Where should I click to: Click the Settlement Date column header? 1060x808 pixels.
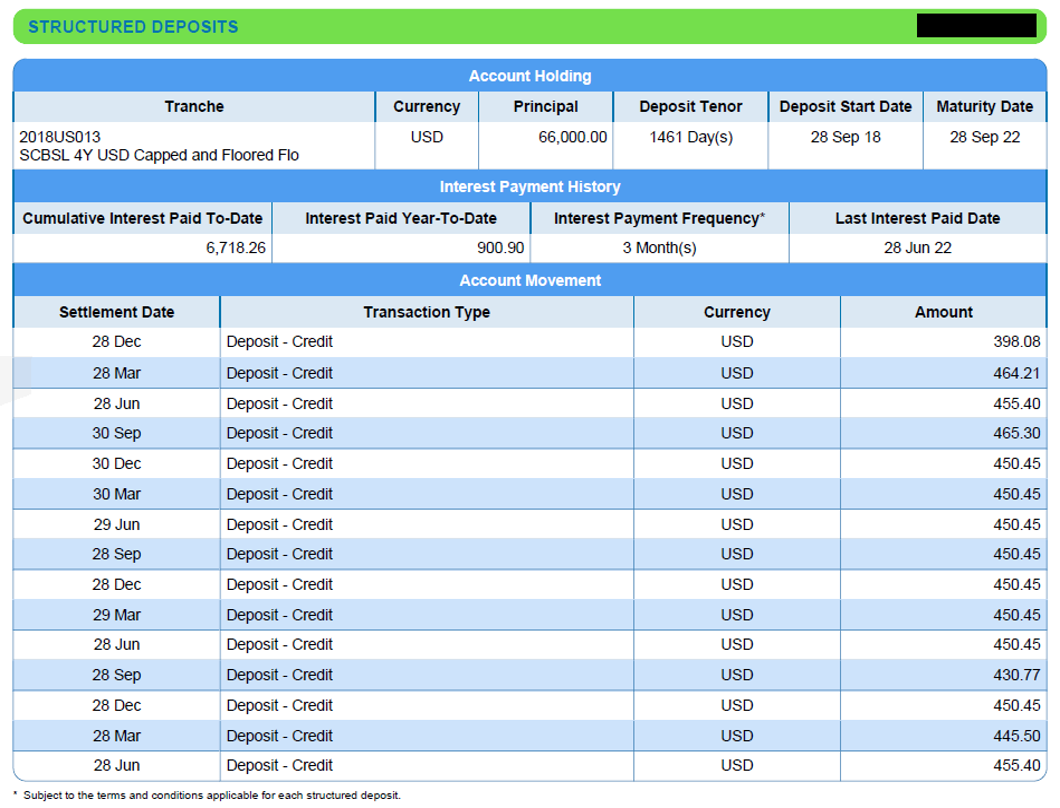pyautogui.click(x=114, y=311)
